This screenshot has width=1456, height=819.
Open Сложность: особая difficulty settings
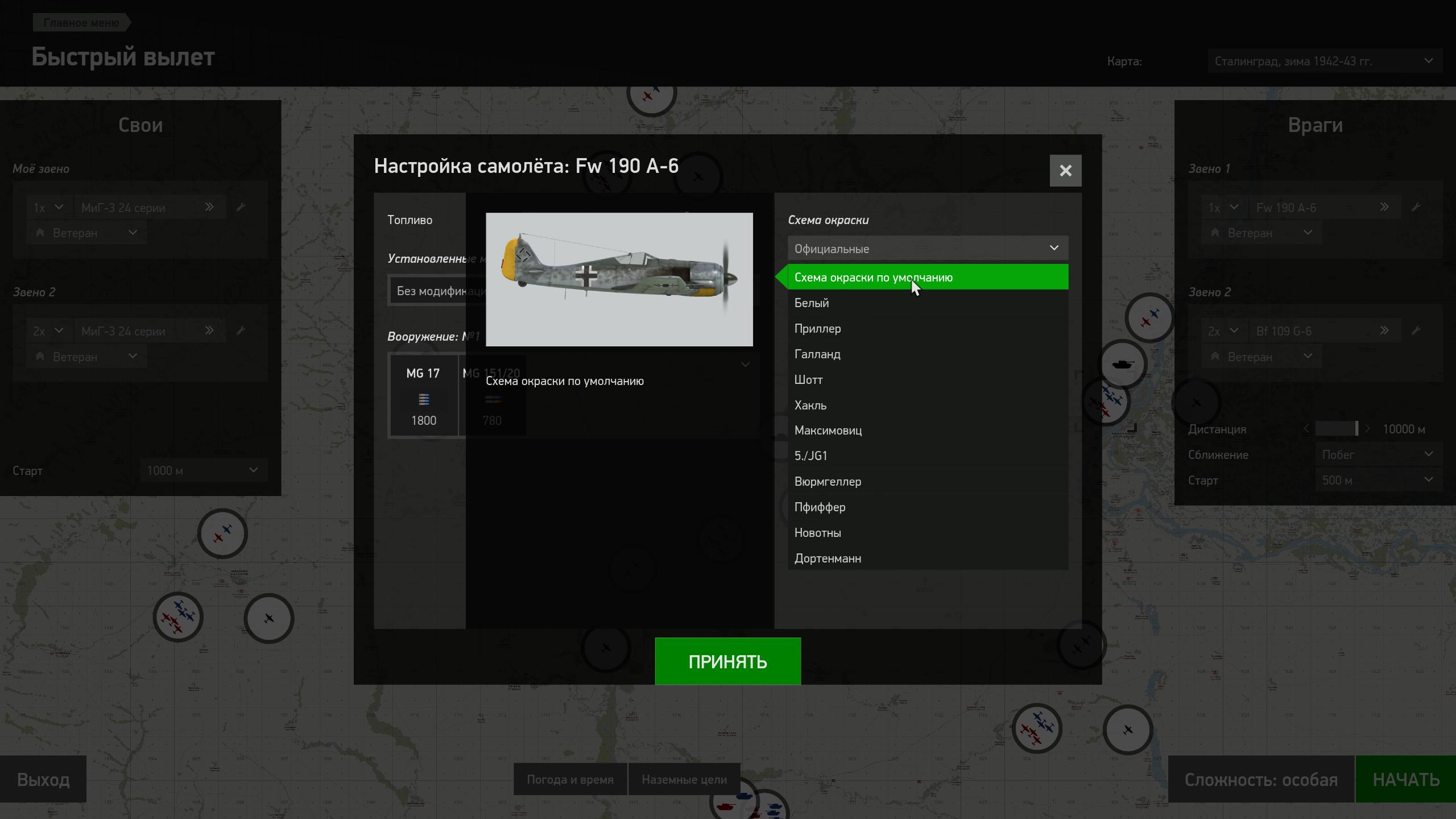[x=1261, y=779]
